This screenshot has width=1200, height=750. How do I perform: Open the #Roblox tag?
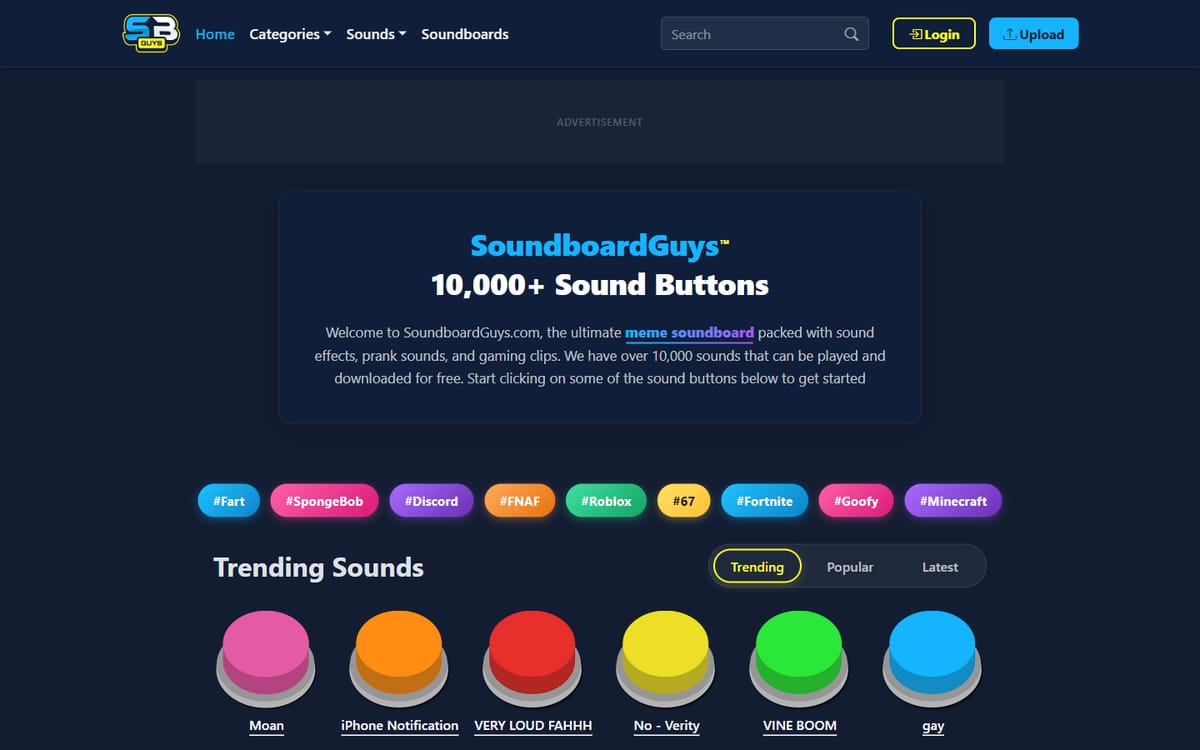point(606,501)
